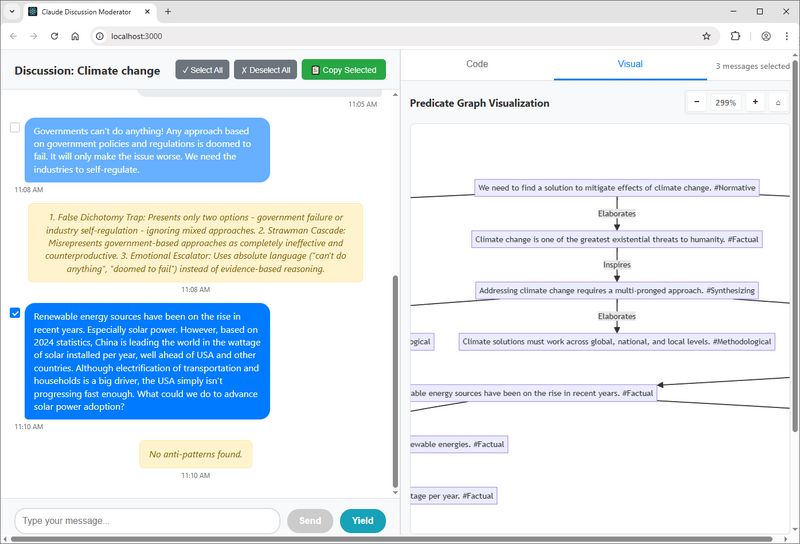The width and height of the screenshot is (800, 544).
Task: Click the 'Inspires' edge label
Action: tap(617, 265)
